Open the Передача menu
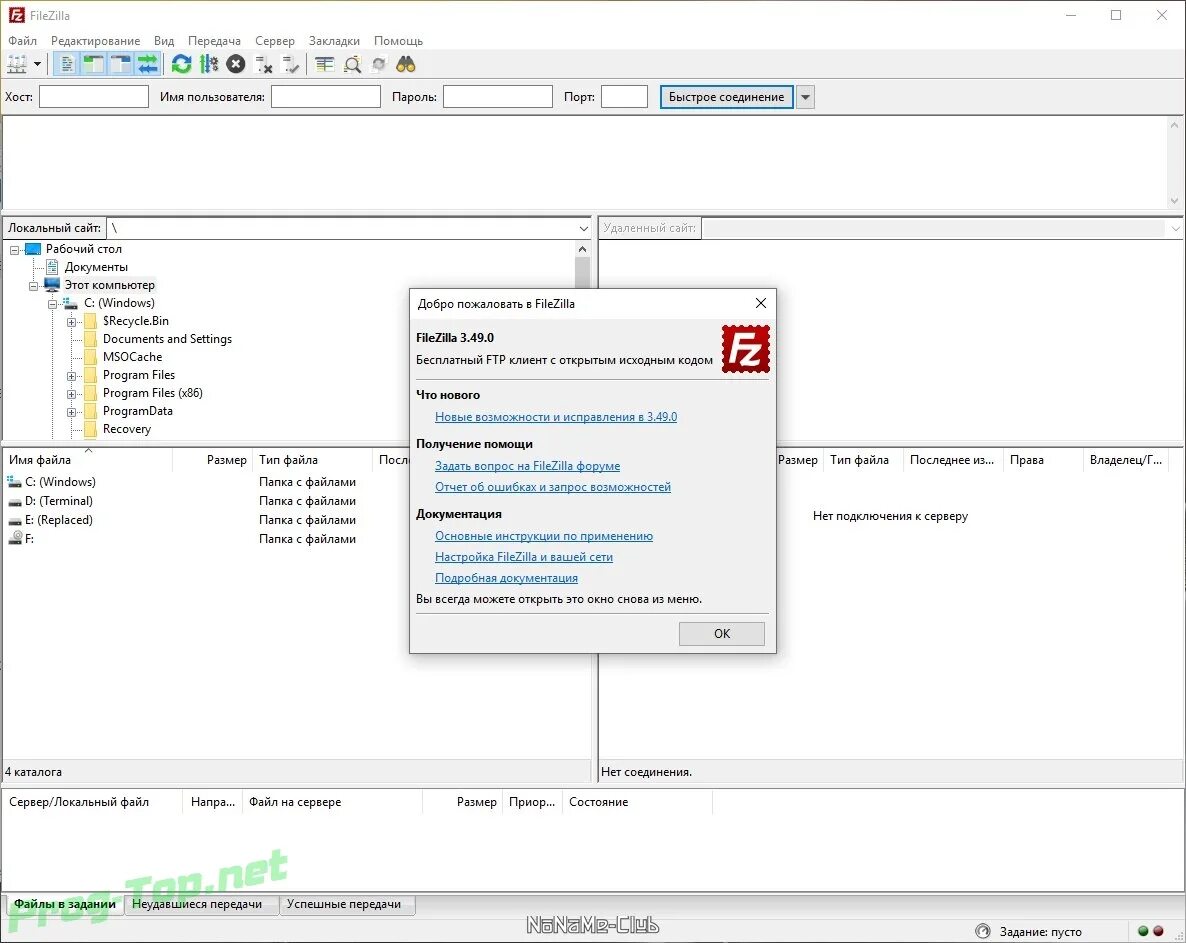Image resolution: width=1186 pixels, height=943 pixels. tap(214, 41)
